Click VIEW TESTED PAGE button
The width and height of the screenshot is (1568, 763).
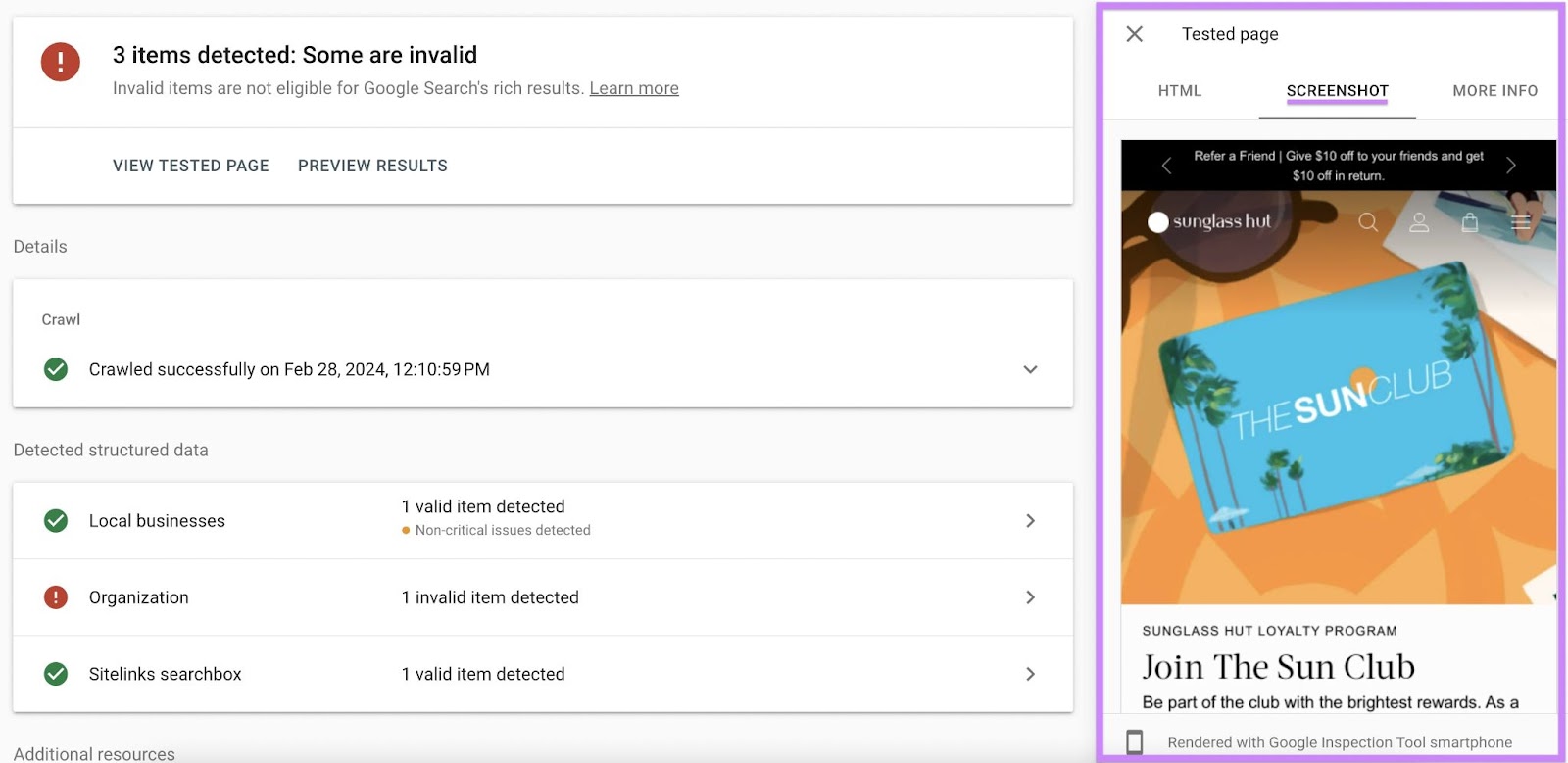pyautogui.click(x=191, y=166)
